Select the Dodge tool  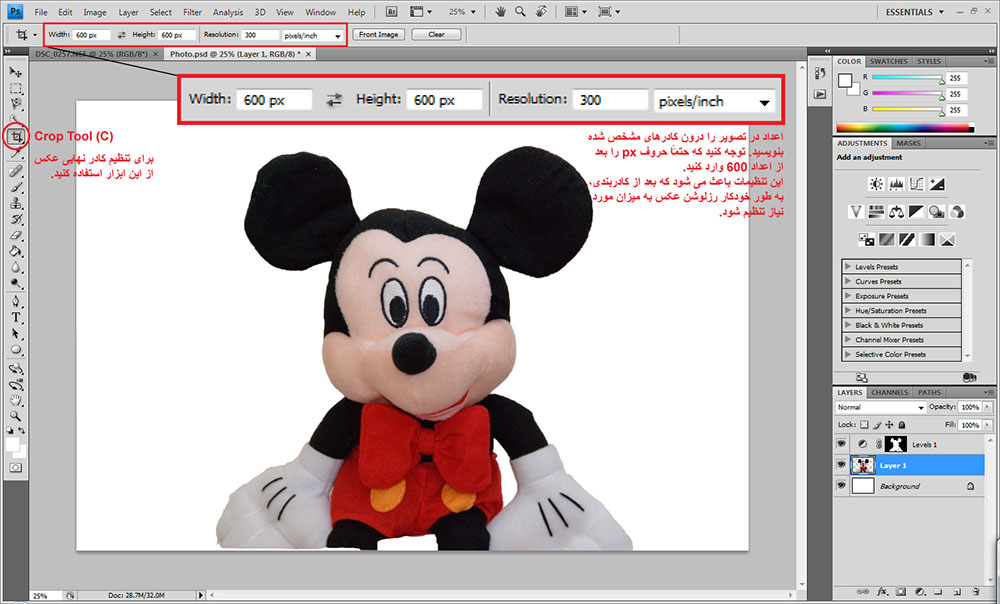16,284
